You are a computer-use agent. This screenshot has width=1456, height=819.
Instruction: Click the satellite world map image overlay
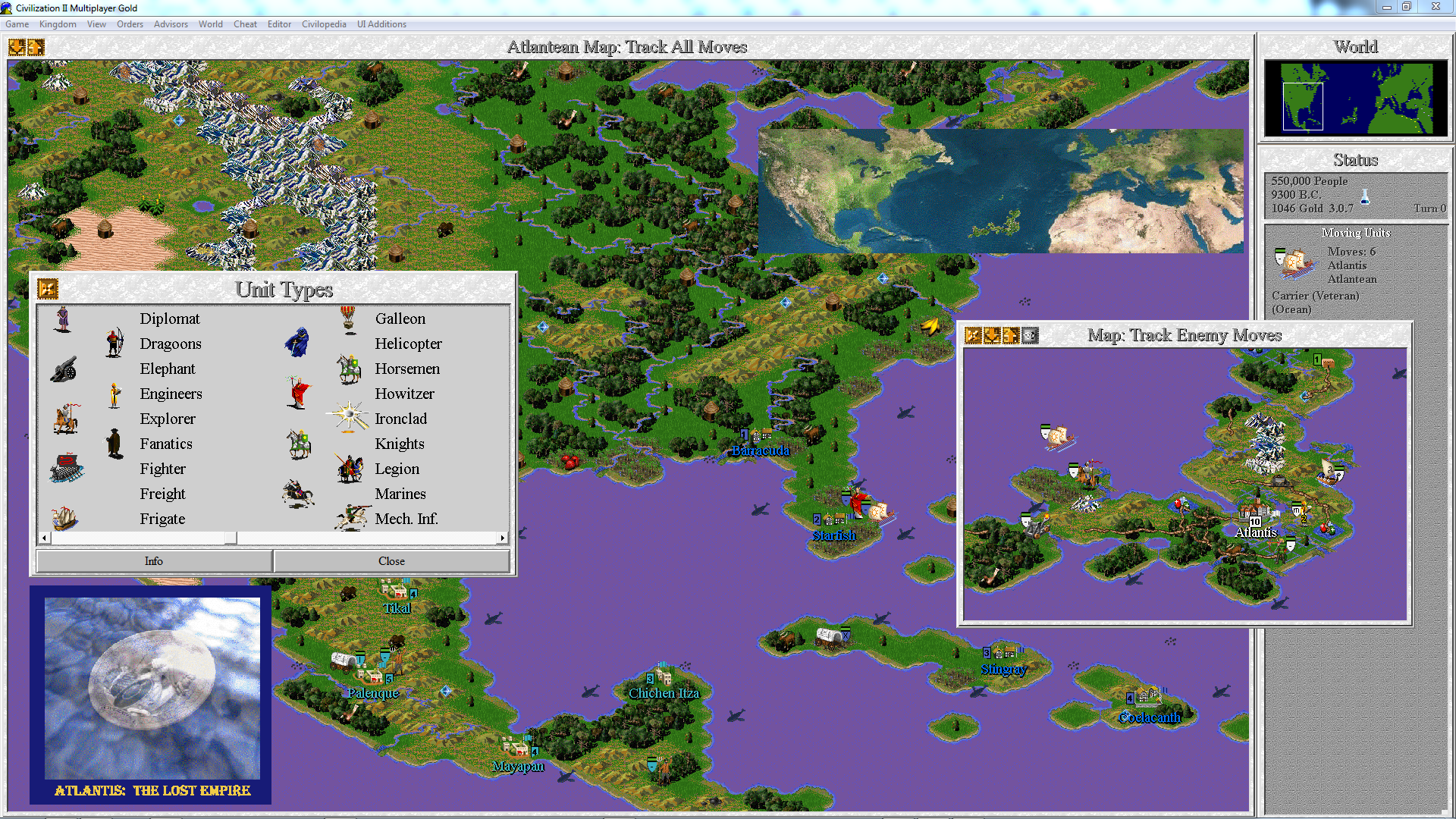(x=1000, y=190)
